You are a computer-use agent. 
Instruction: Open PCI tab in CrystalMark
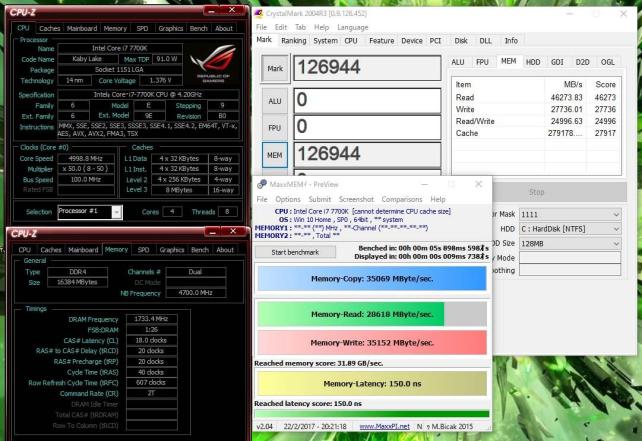tap(435, 41)
